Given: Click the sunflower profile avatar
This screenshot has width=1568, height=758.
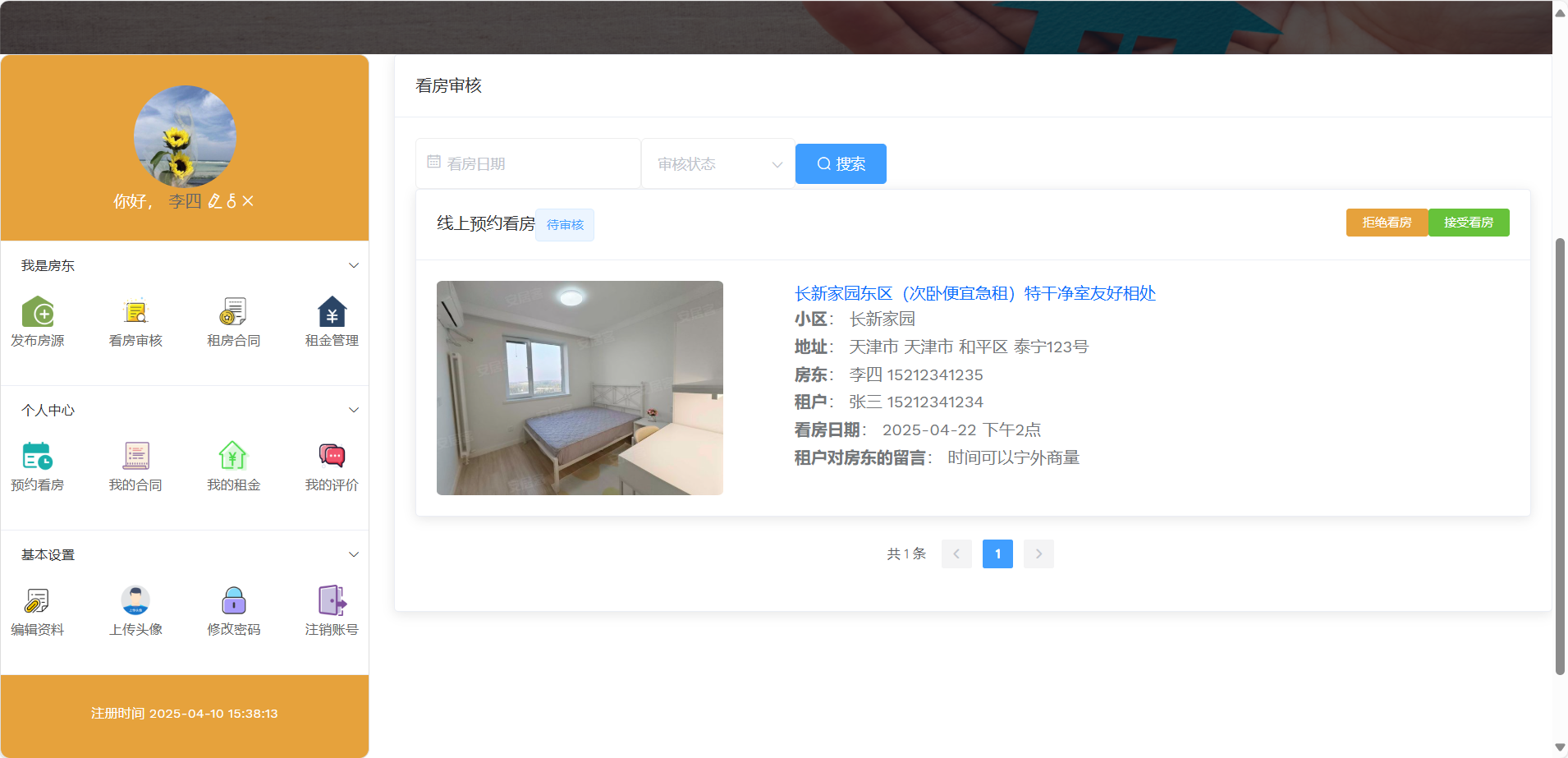Looking at the screenshot, I should tap(185, 136).
